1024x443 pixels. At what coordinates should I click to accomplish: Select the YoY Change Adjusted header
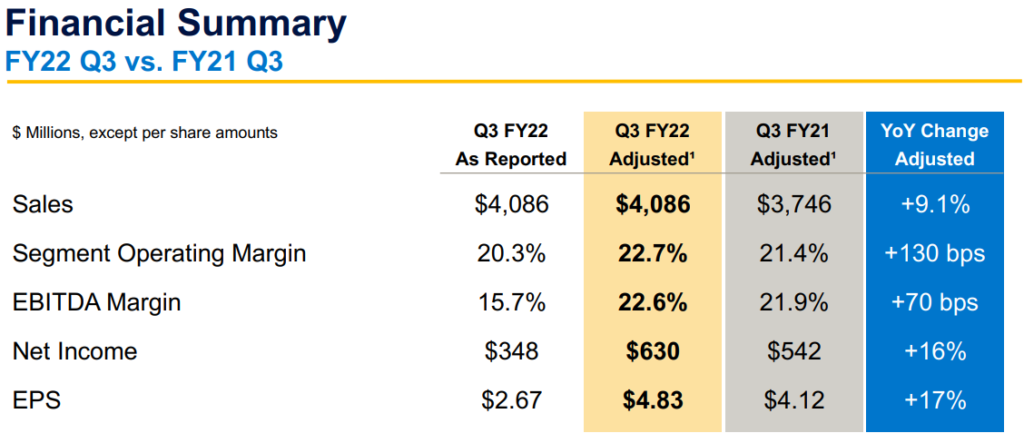934,145
